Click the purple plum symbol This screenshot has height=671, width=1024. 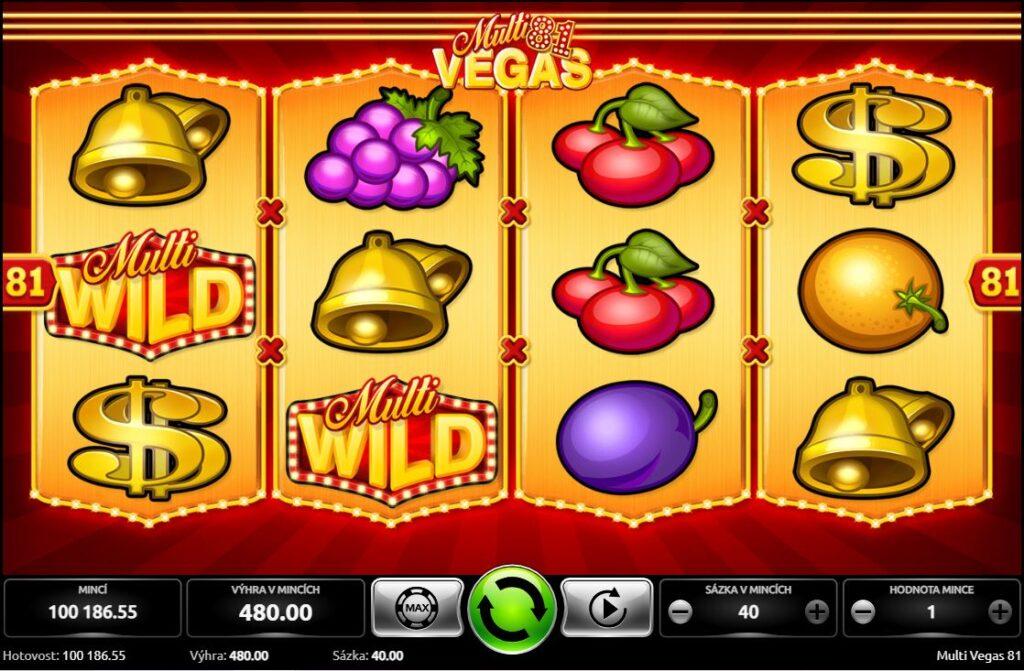pos(636,437)
